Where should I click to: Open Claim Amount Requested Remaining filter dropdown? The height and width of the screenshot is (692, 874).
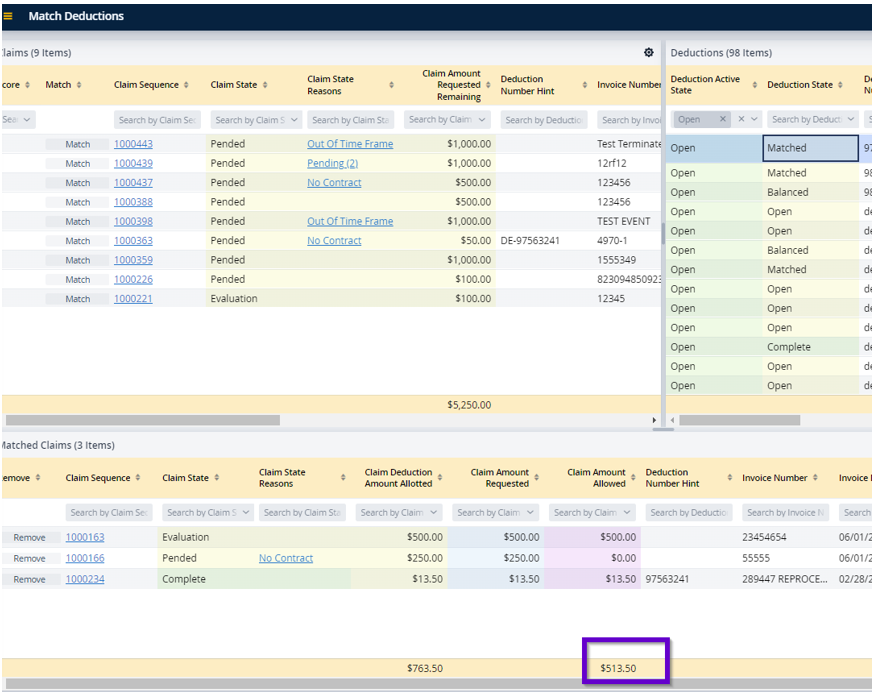pos(482,120)
